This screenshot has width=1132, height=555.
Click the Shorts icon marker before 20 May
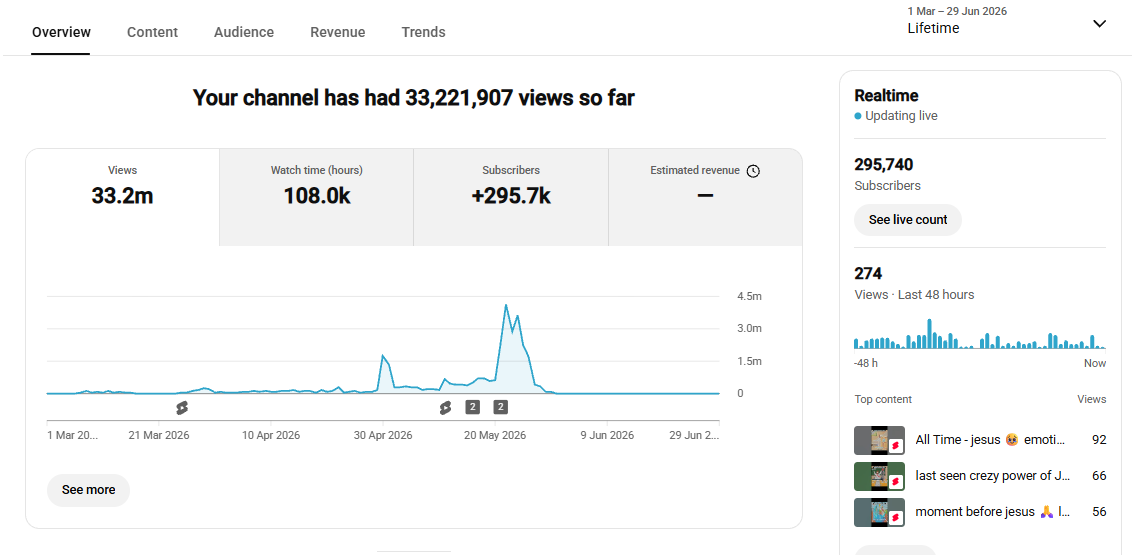(x=445, y=408)
